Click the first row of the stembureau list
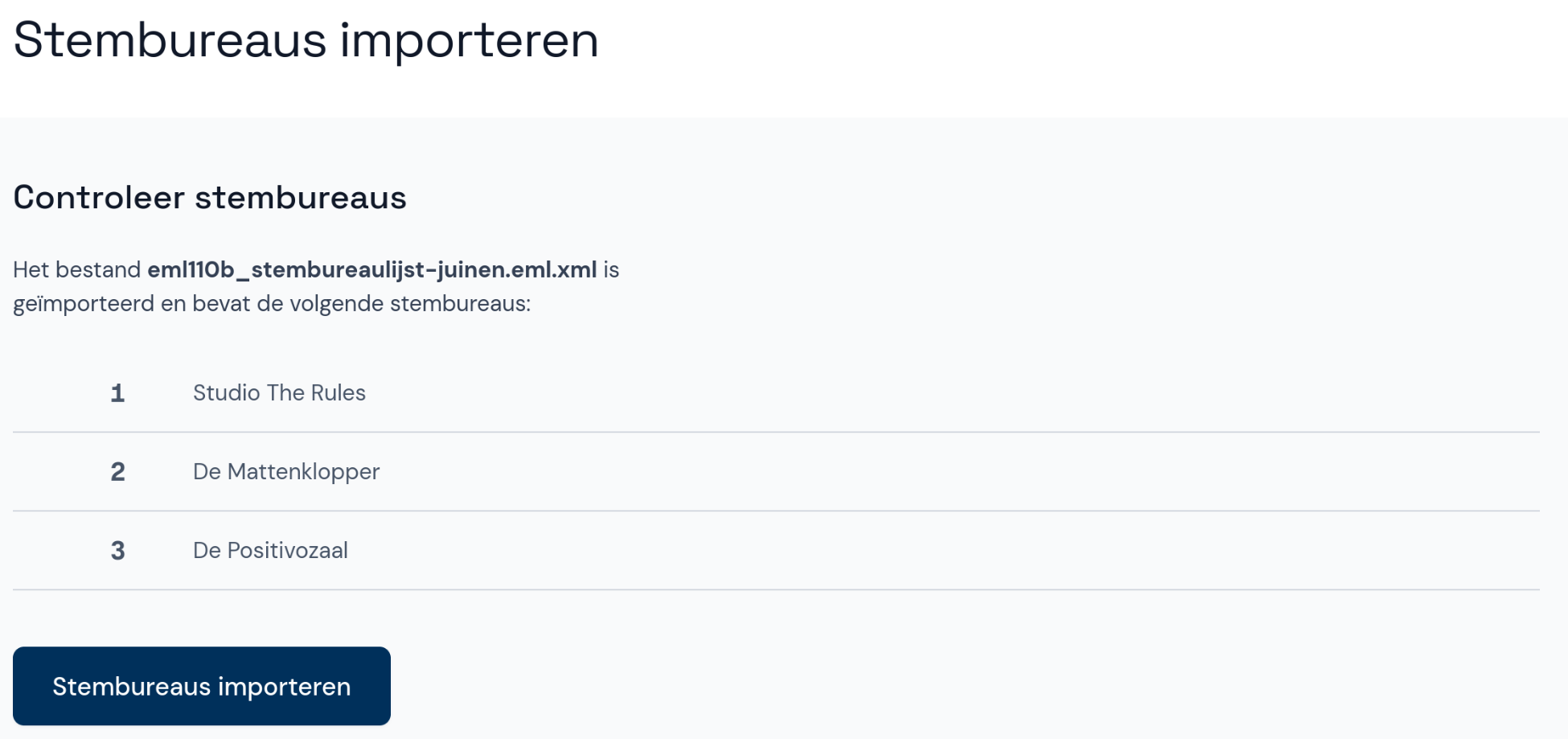Image resolution: width=1568 pixels, height=739 pixels. (563, 392)
